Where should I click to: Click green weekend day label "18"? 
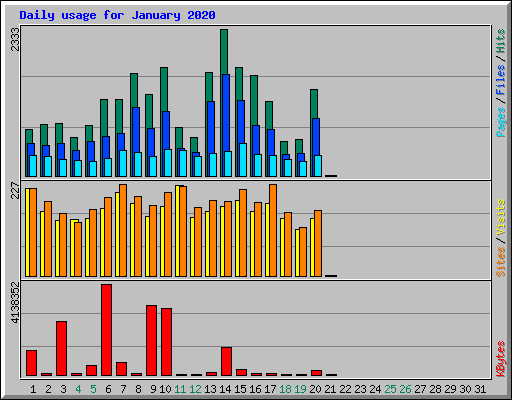[285, 389]
